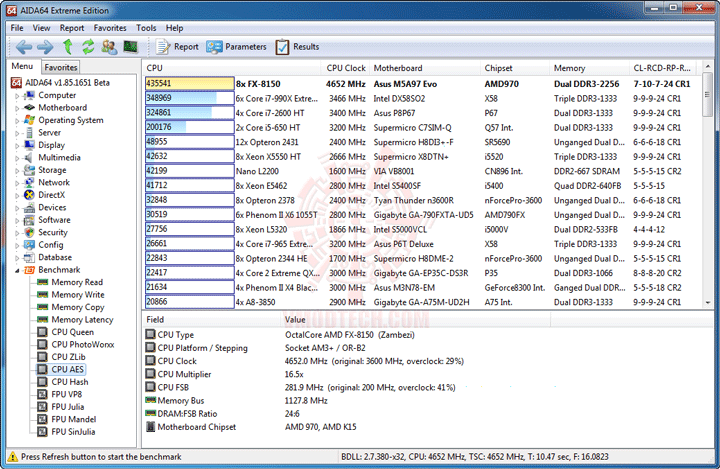Open the Memory Latency benchmark
Viewport: 720px width, 469px height.
click(82, 319)
